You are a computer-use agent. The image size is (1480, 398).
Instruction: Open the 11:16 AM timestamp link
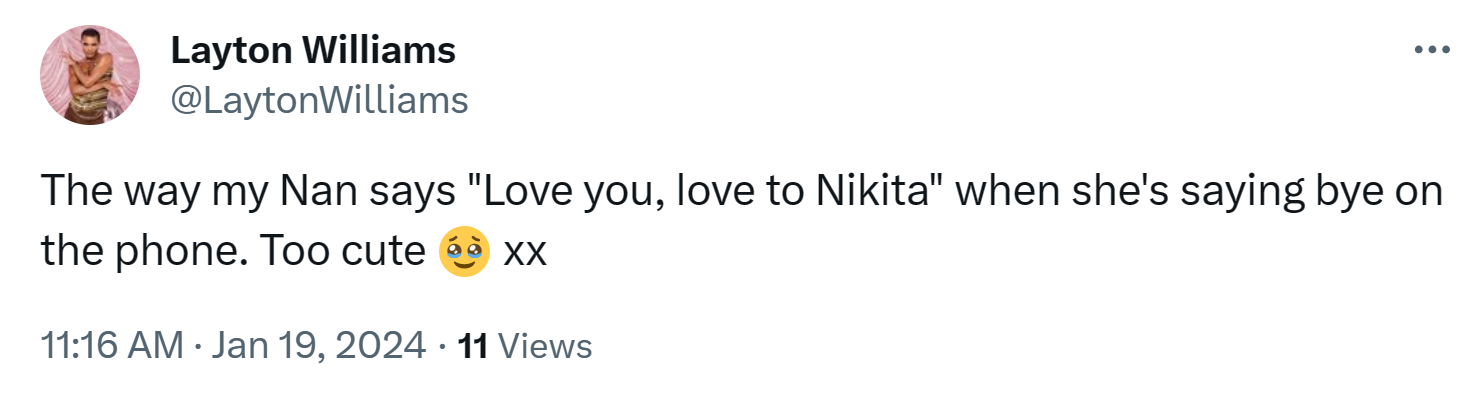(x=112, y=346)
